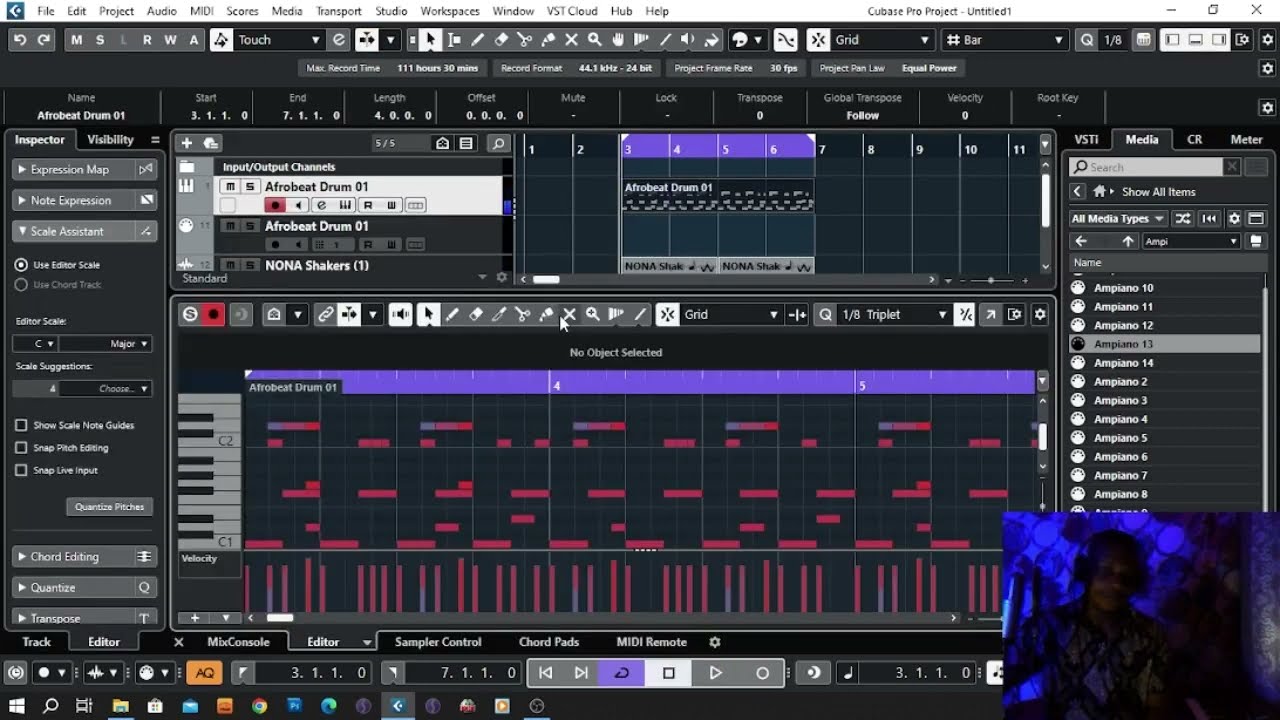Select the Draw pencil tool in the key editor
Screen dimensions: 1280x720
tap(452, 314)
